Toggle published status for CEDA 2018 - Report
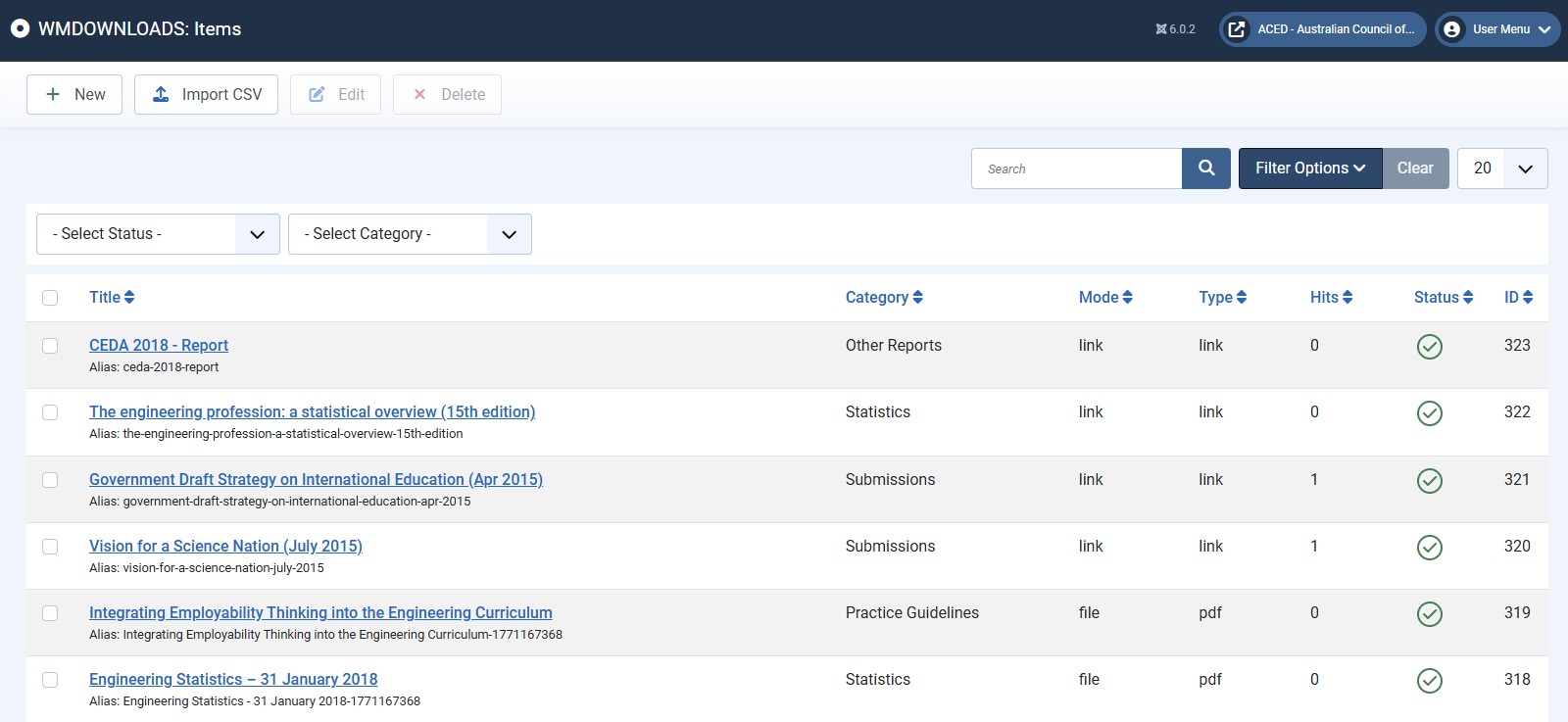Screen dimensions: 1568x722 [x=1430, y=347]
